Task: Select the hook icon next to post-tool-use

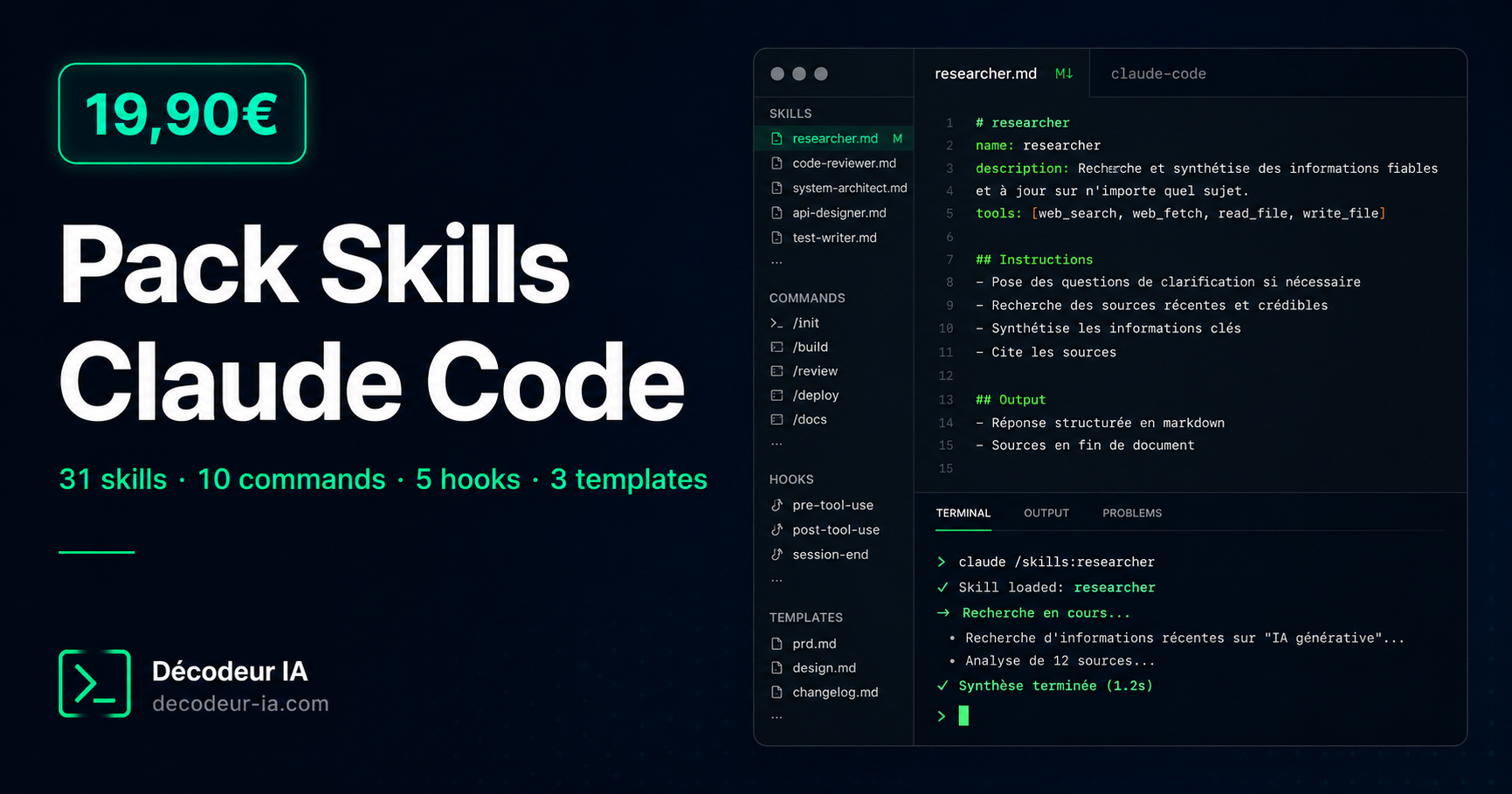Action: [777, 529]
